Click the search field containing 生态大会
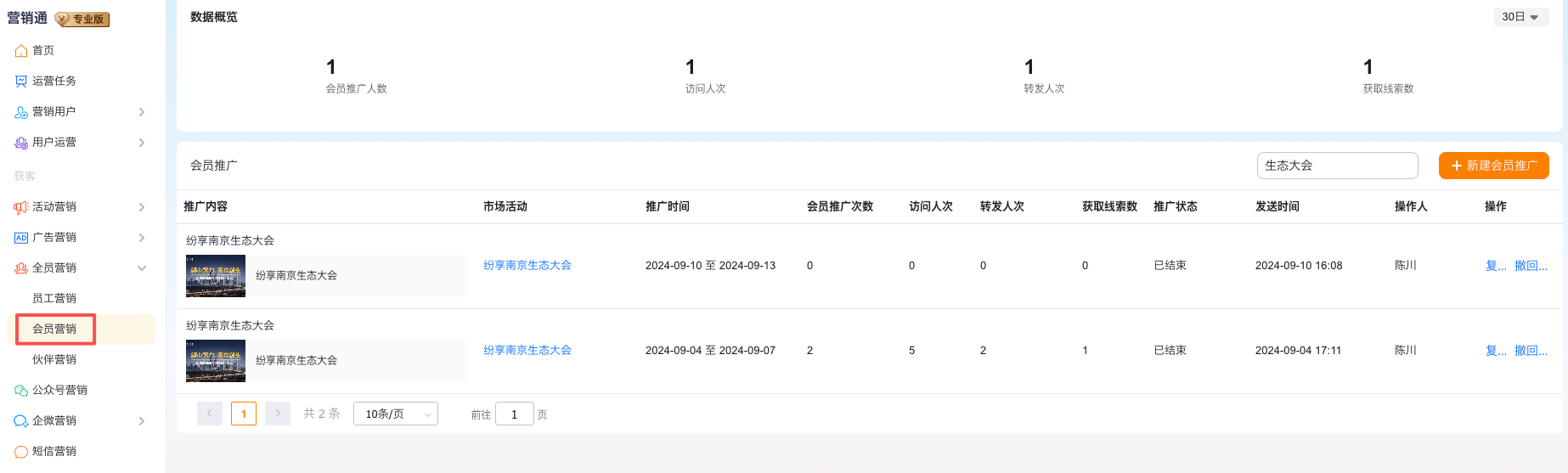The height and width of the screenshot is (473, 1568). pyautogui.click(x=1336, y=166)
